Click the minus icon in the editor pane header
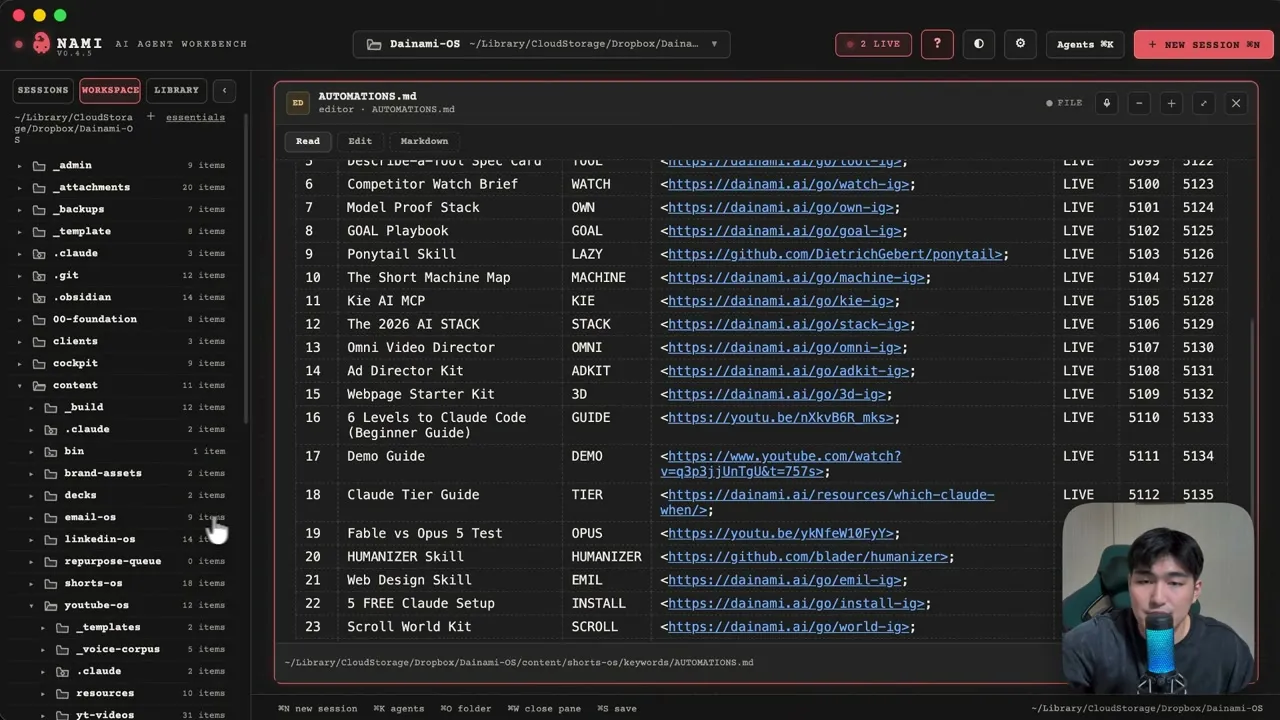1280x720 pixels. [x=1139, y=103]
